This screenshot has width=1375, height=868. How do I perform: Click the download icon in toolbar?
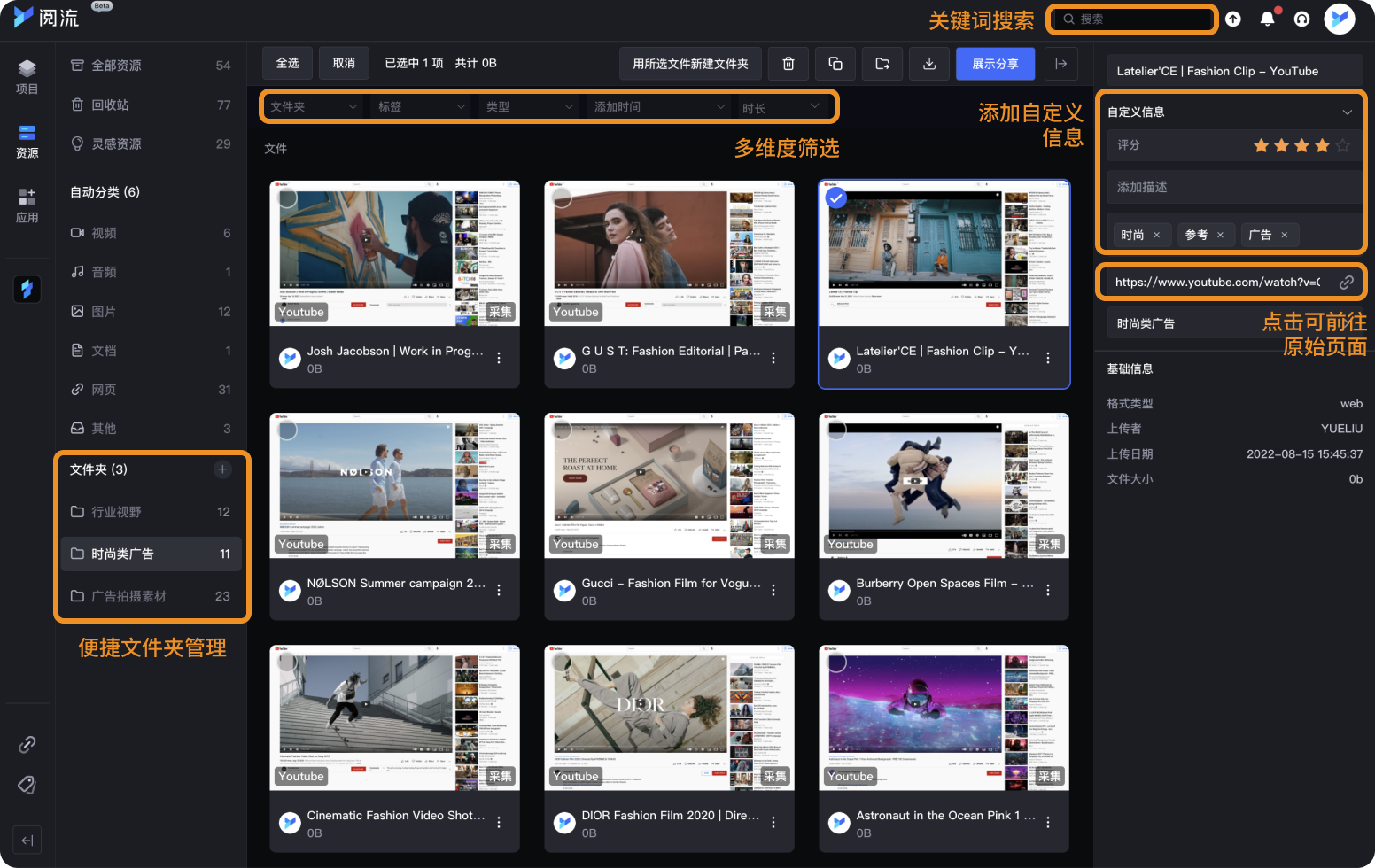(x=929, y=64)
